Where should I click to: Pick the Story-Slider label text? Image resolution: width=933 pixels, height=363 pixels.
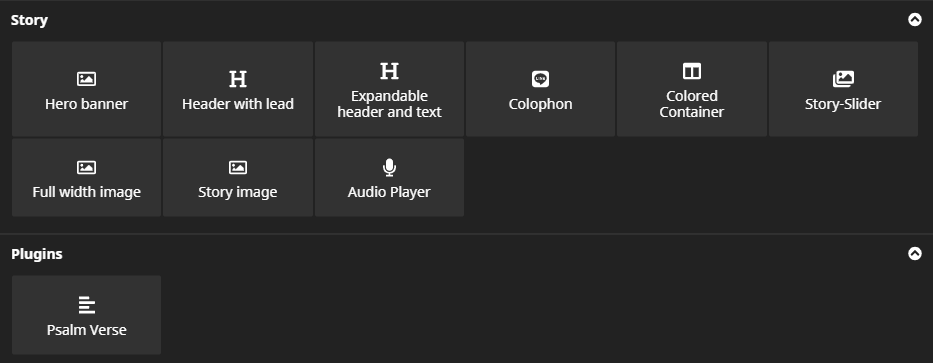[843, 104]
